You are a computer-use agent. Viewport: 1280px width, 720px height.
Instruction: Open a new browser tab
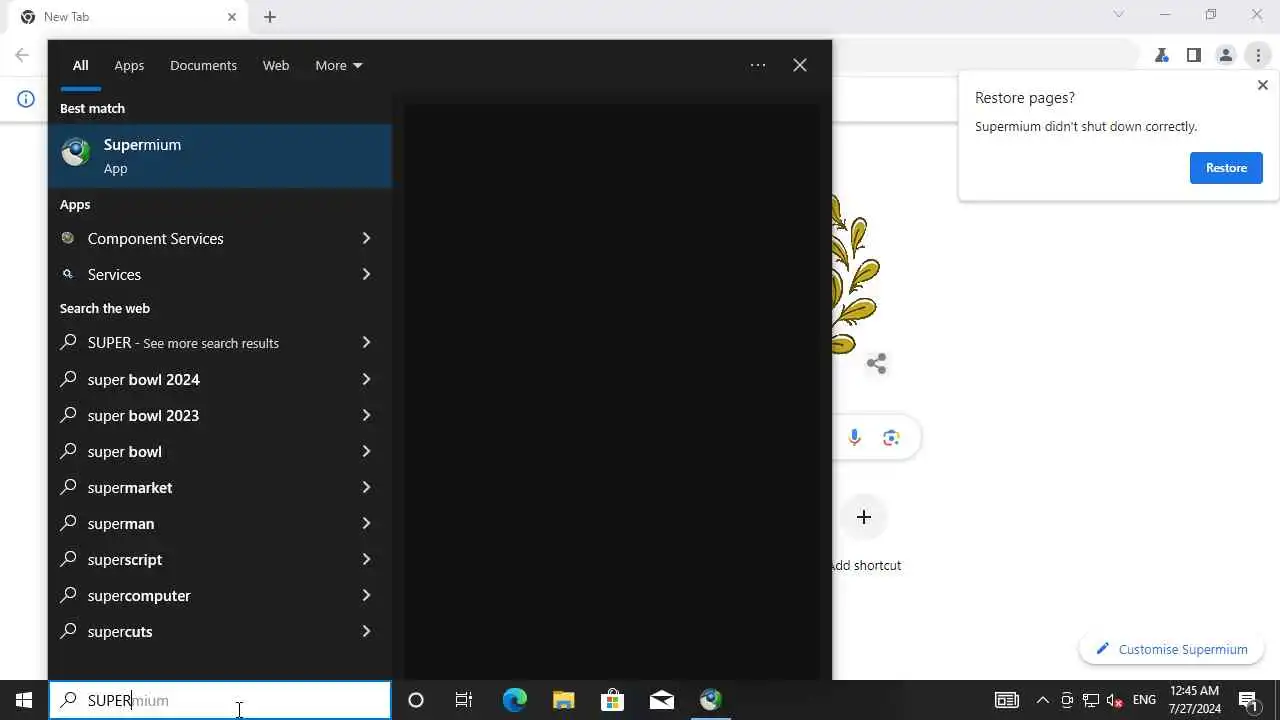coord(270,17)
